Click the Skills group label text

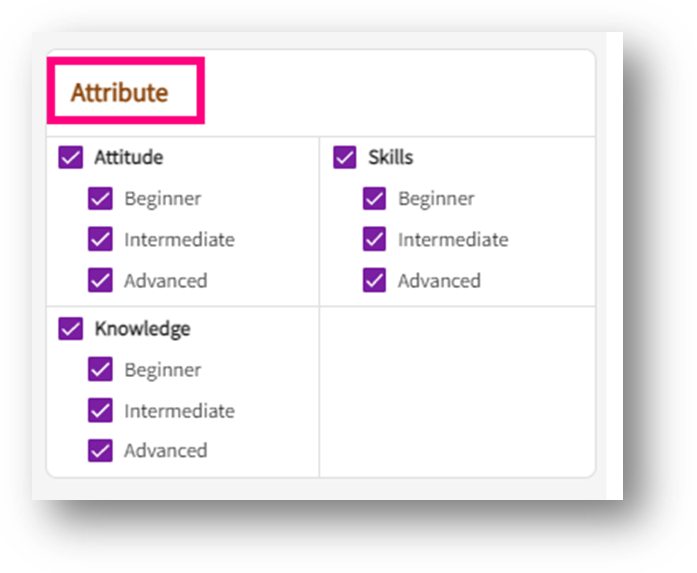coord(390,158)
